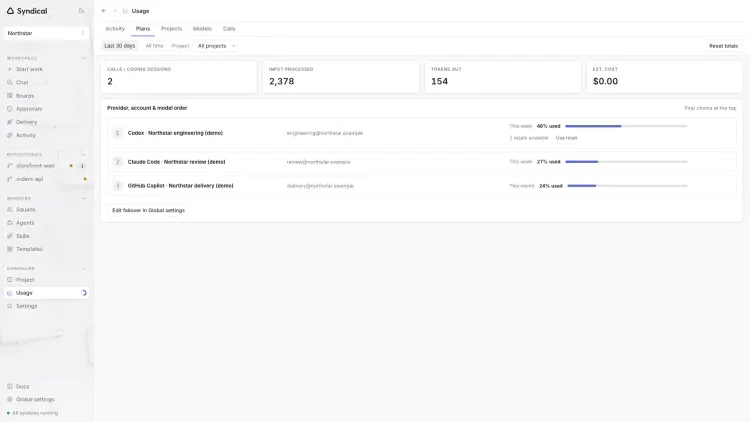Viewport: 750px width, 422px height.
Task: Click the All systems running status dot
Action: [x=8, y=413]
